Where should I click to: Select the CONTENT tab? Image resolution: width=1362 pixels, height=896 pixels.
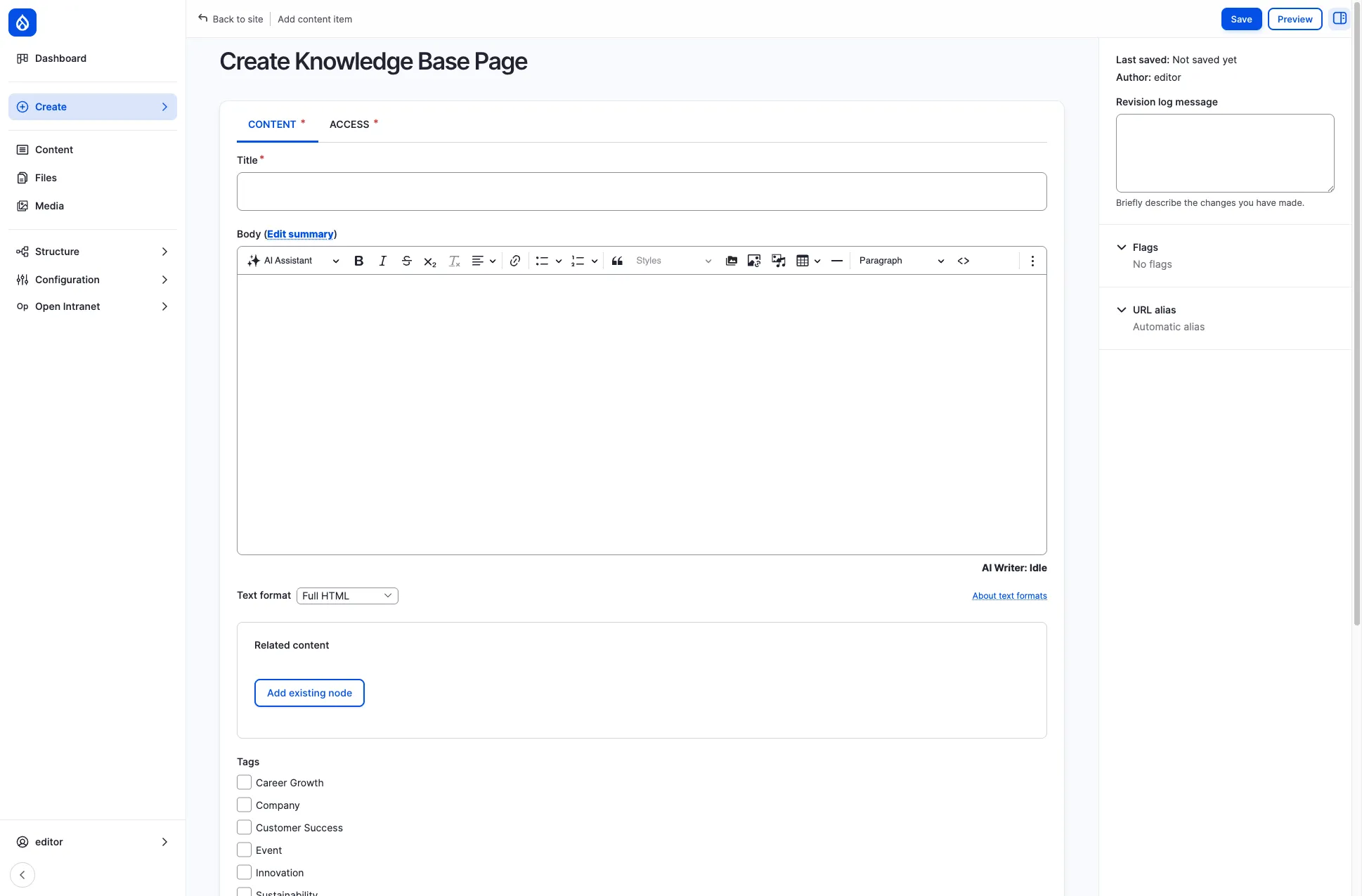[277, 124]
